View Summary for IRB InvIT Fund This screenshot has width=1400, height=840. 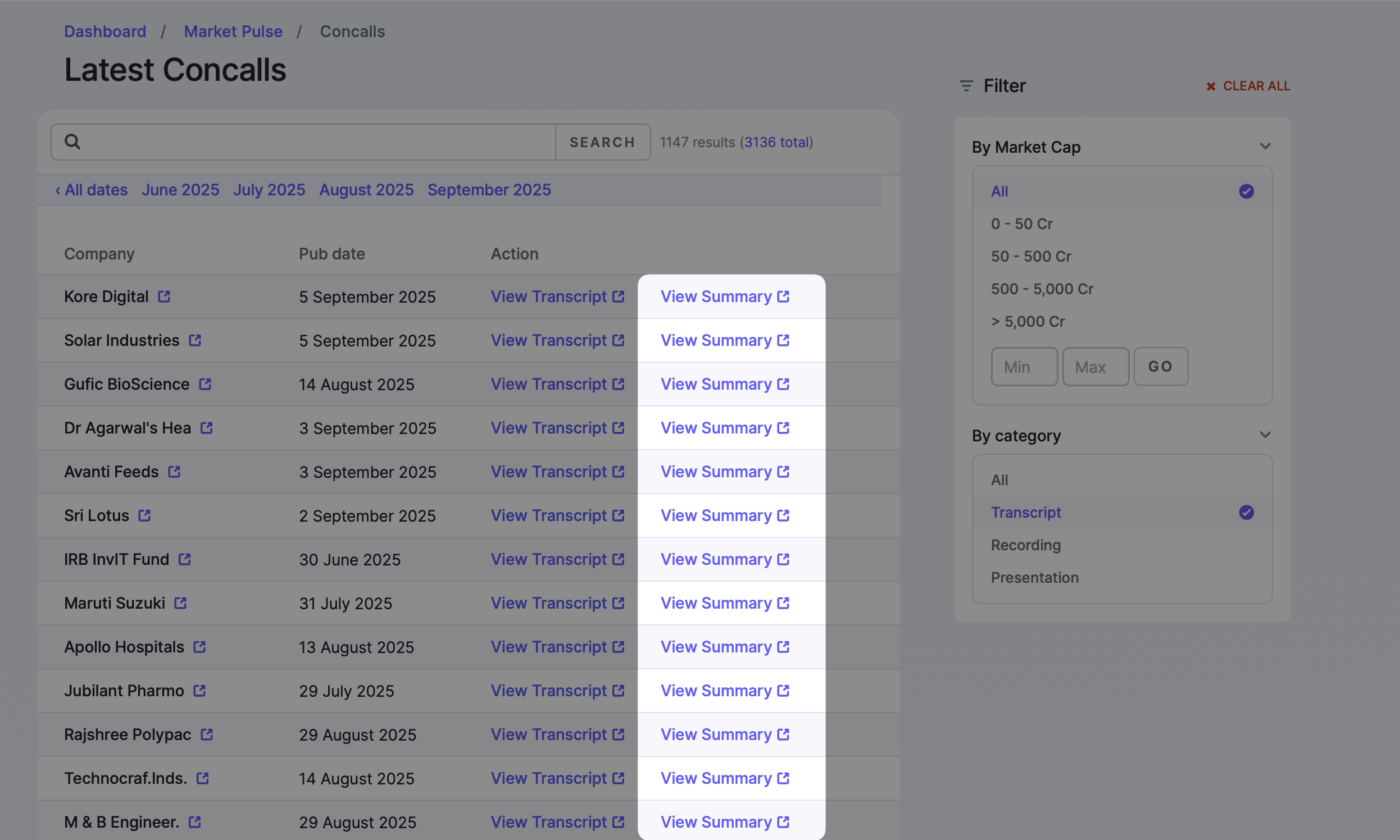(725, 559)
